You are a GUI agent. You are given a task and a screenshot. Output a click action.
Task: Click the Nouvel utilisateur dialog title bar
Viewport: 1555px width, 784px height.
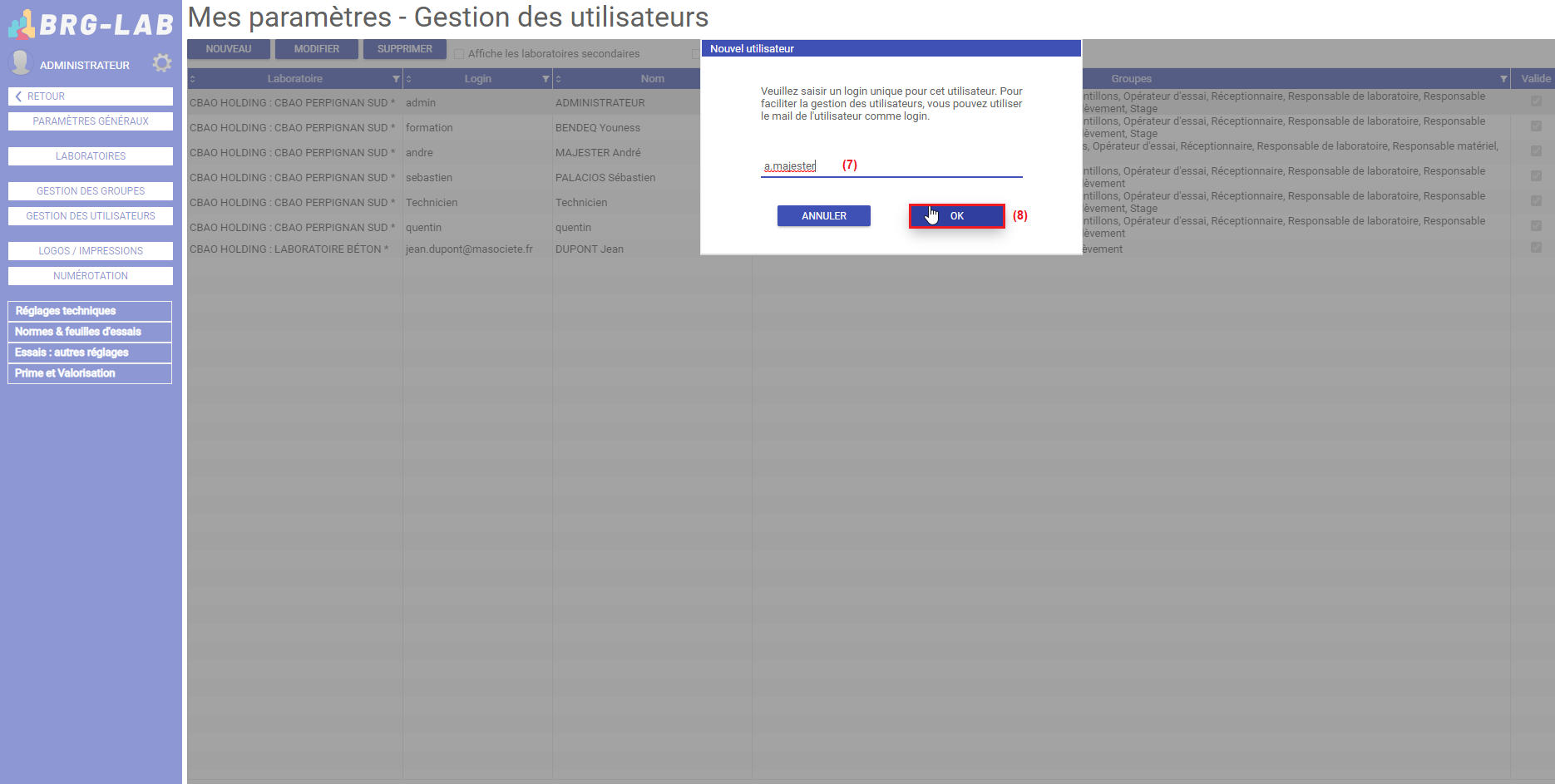coord(891,48)
